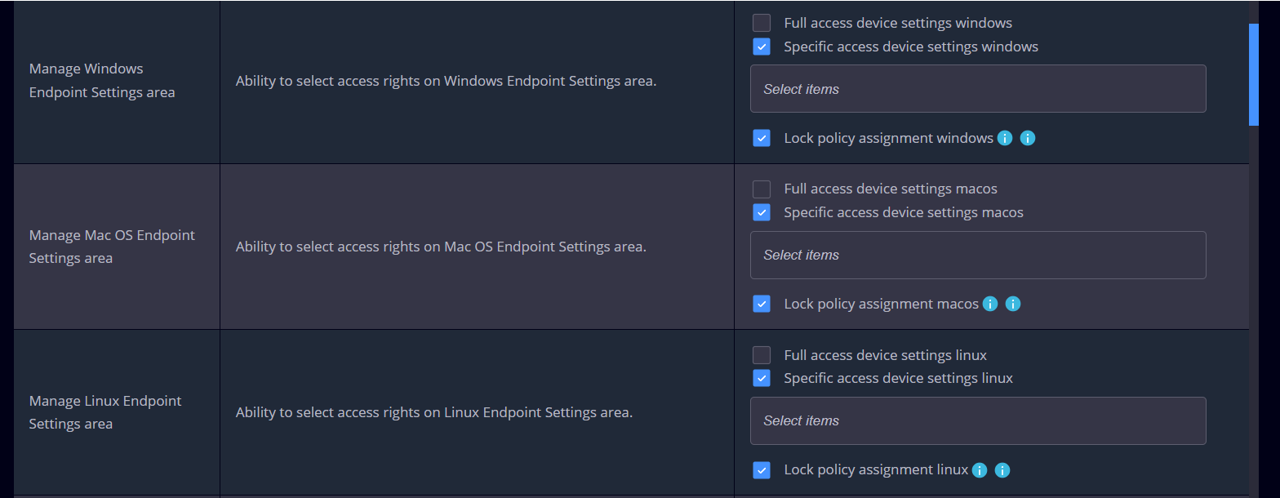Click second info icon after Lock policy assignment linux

[x=1002, y=470]
